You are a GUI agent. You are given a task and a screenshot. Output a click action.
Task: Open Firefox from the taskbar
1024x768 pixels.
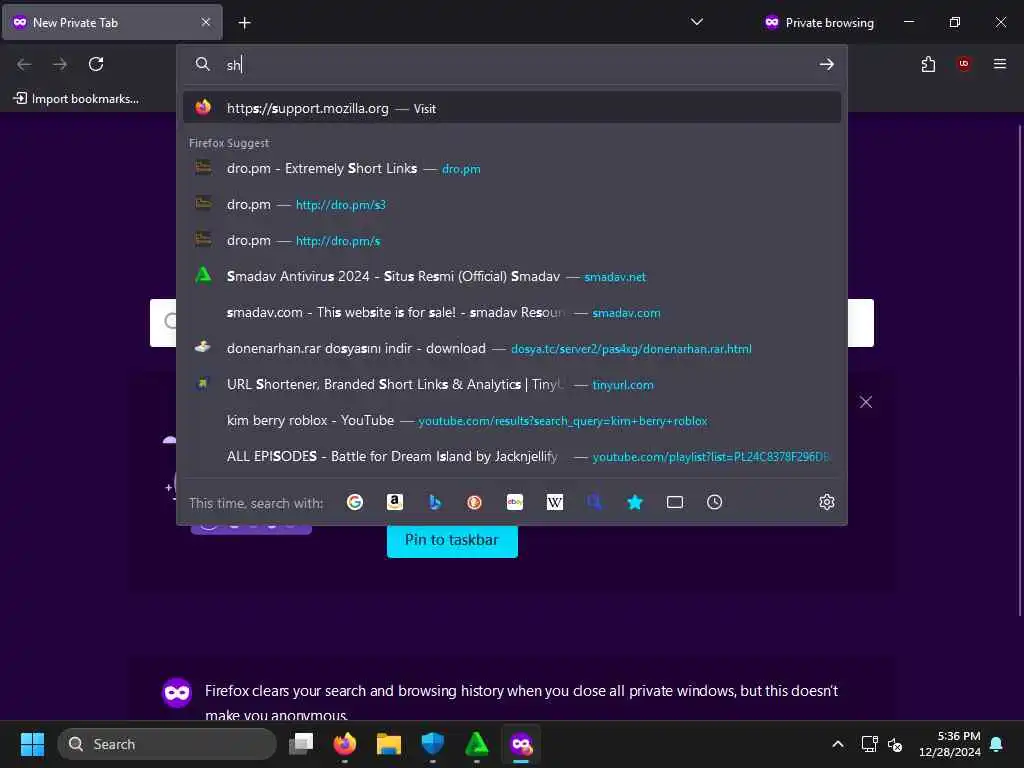click(345, 744)
